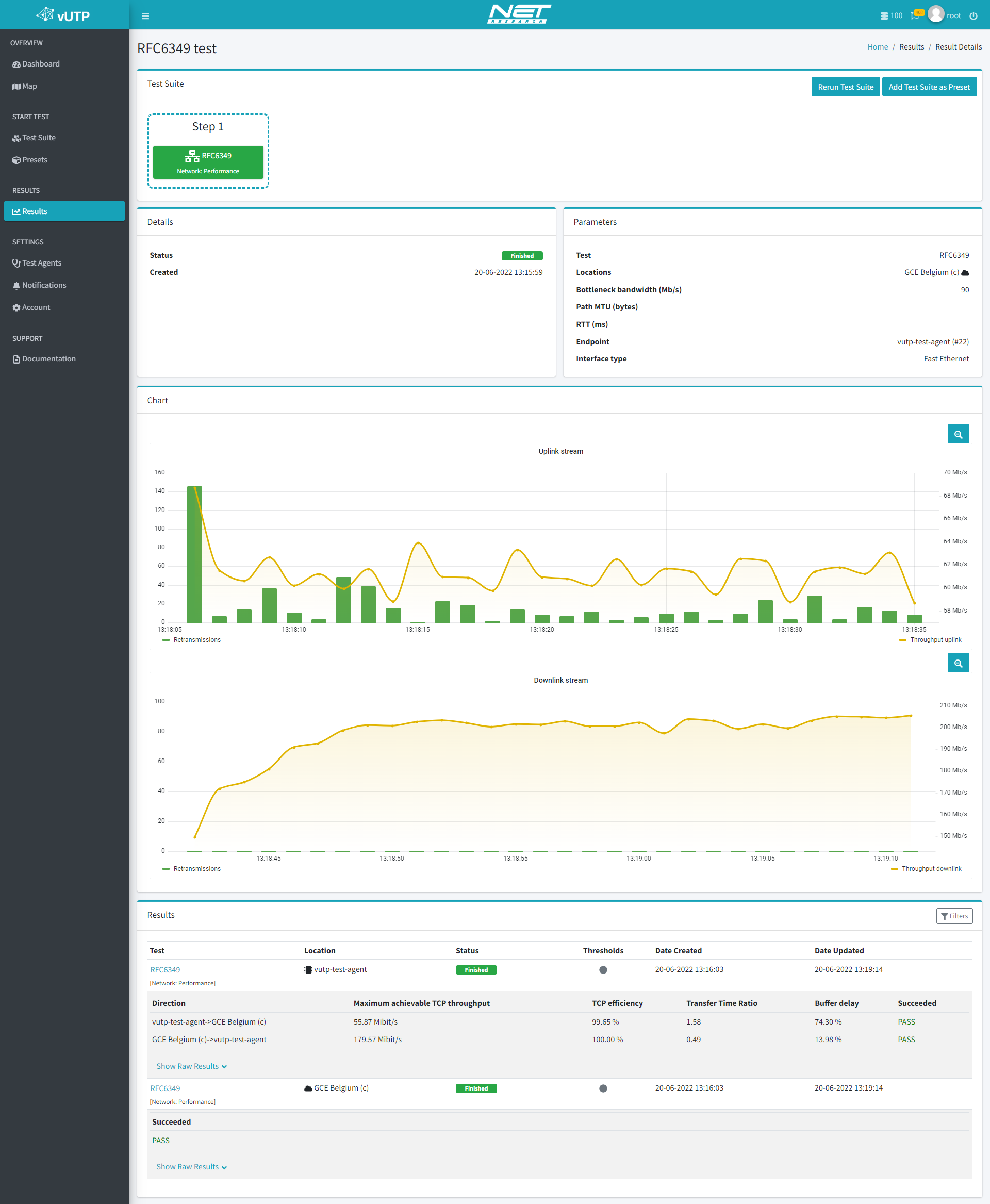Viewport: 990px width, 1204px height.
Task: Click the tallest uplink retransmissions bar
Action: (194, 554)
